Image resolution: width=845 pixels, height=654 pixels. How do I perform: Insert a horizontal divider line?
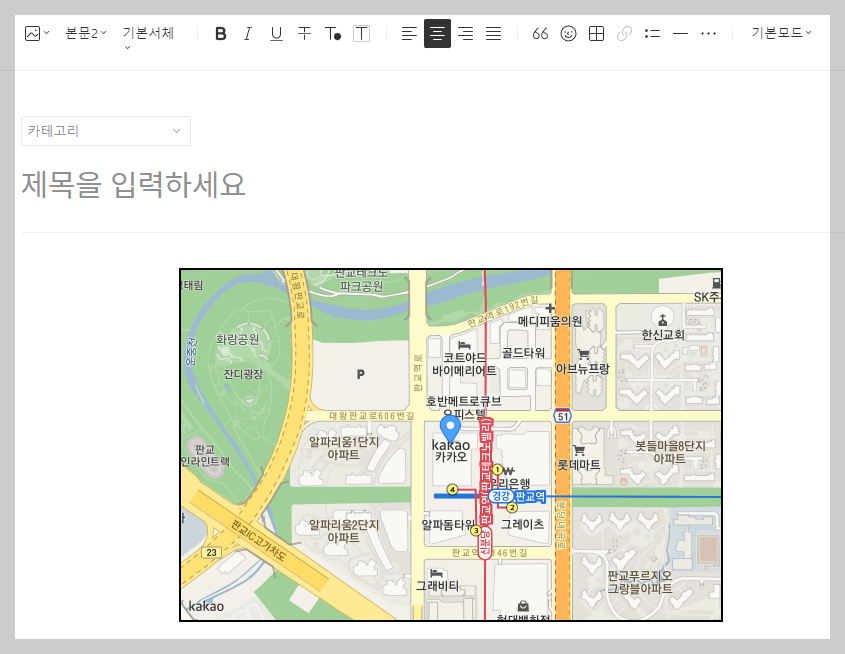pyautogui.click(x=681, y=34)
